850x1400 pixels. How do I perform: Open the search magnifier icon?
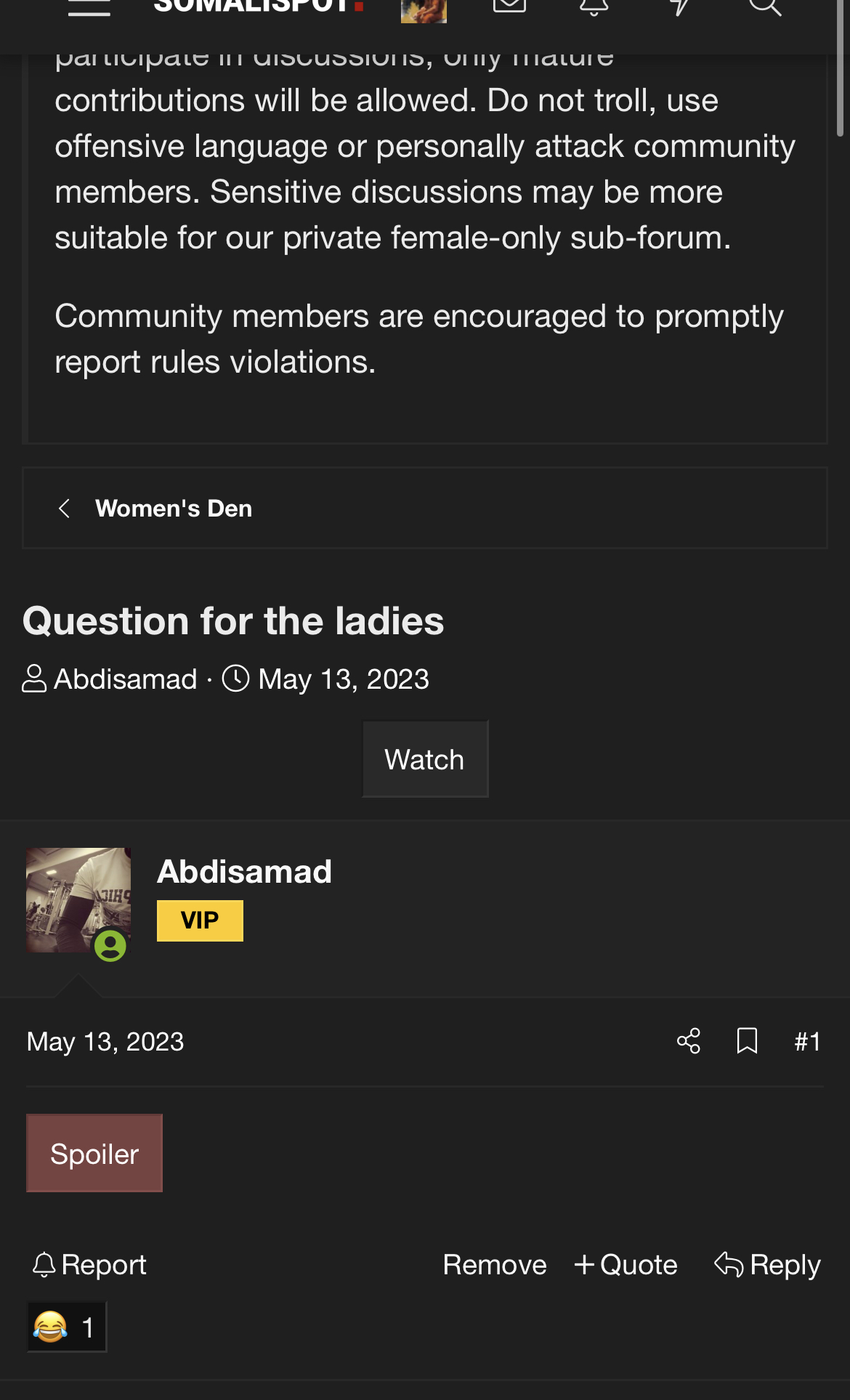click(765, 6)
